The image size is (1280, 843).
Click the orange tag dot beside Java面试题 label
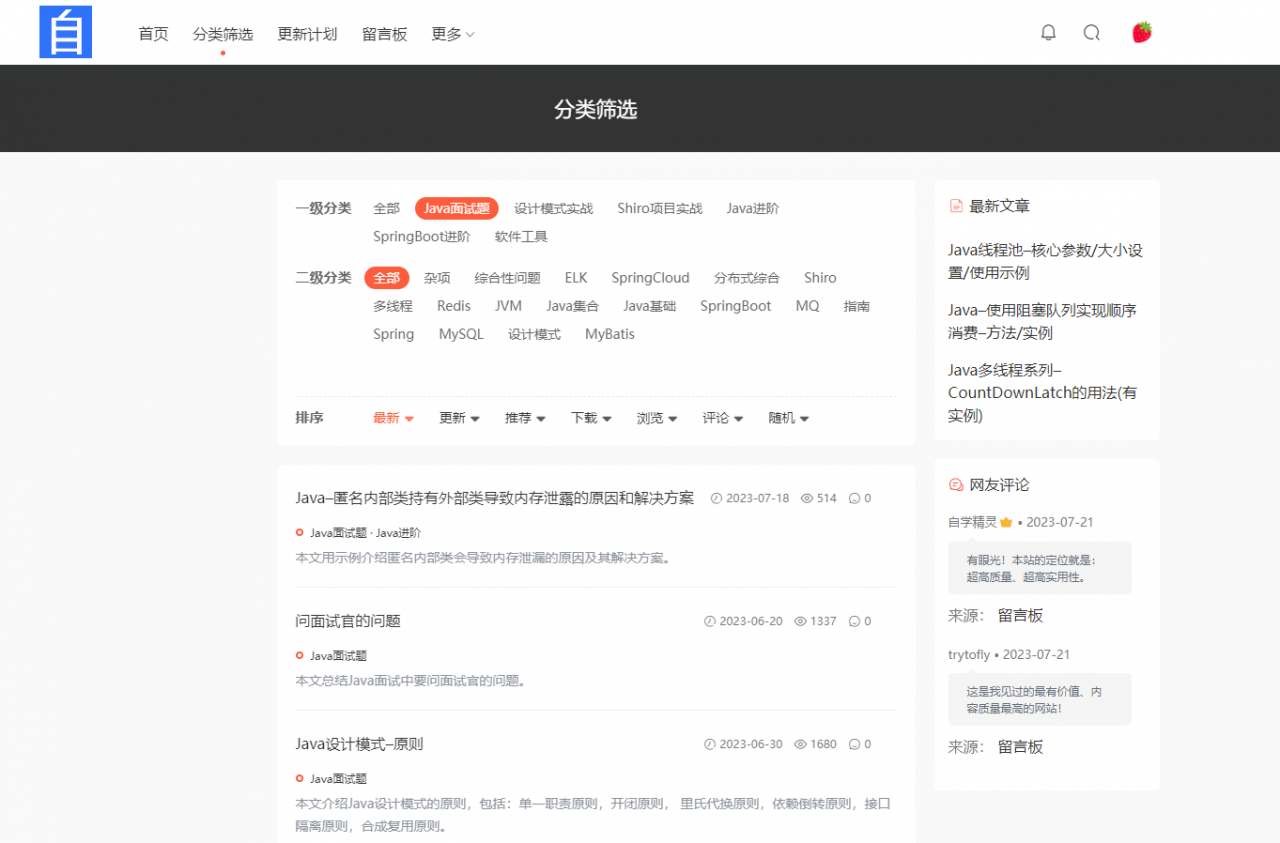click(299, 532)
